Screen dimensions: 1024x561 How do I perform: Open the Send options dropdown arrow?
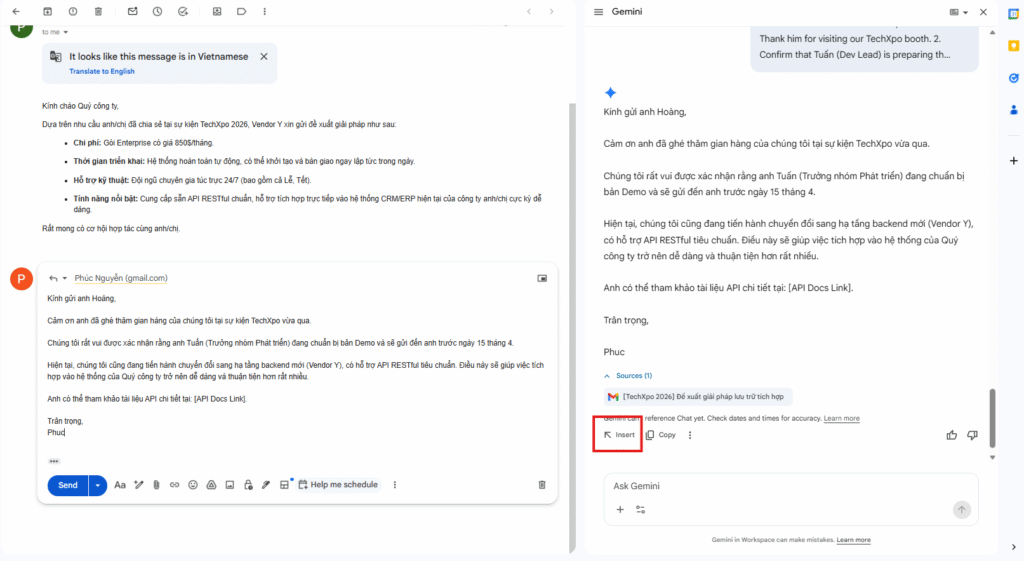pos(98,485)
